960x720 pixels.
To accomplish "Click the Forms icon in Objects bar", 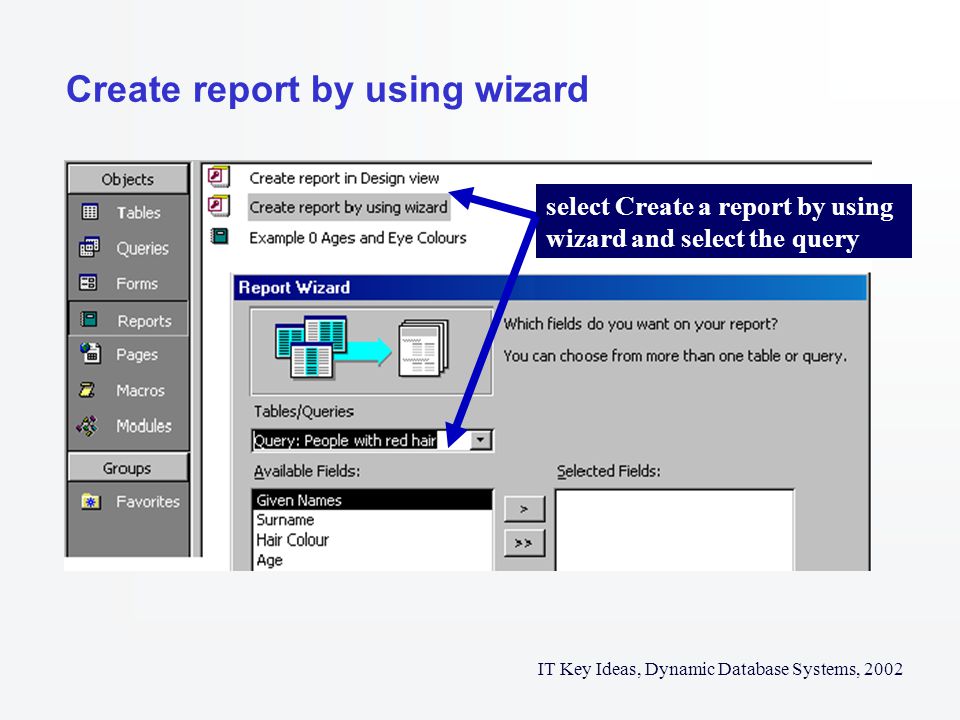I will [x=88, y=283].
